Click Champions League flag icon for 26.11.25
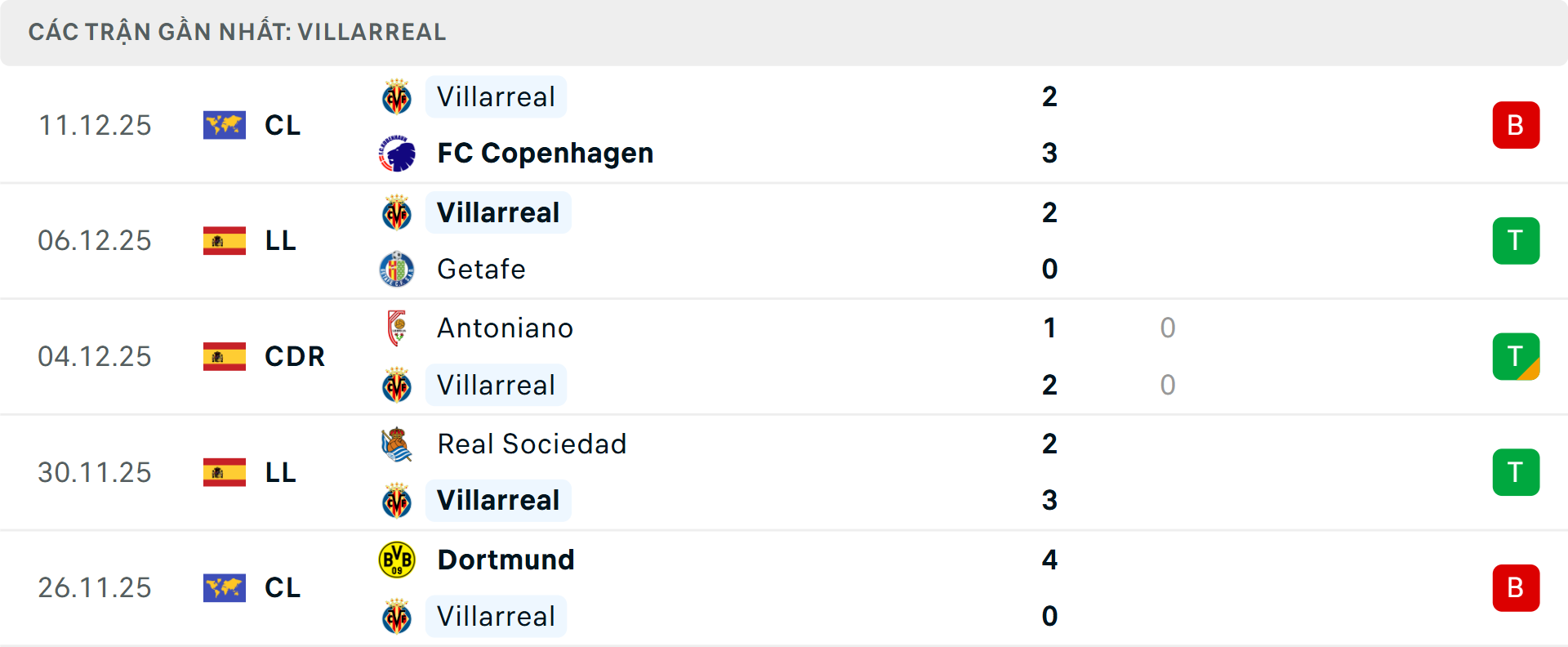Screen dimensions: 1568x647 pos(225,587)
